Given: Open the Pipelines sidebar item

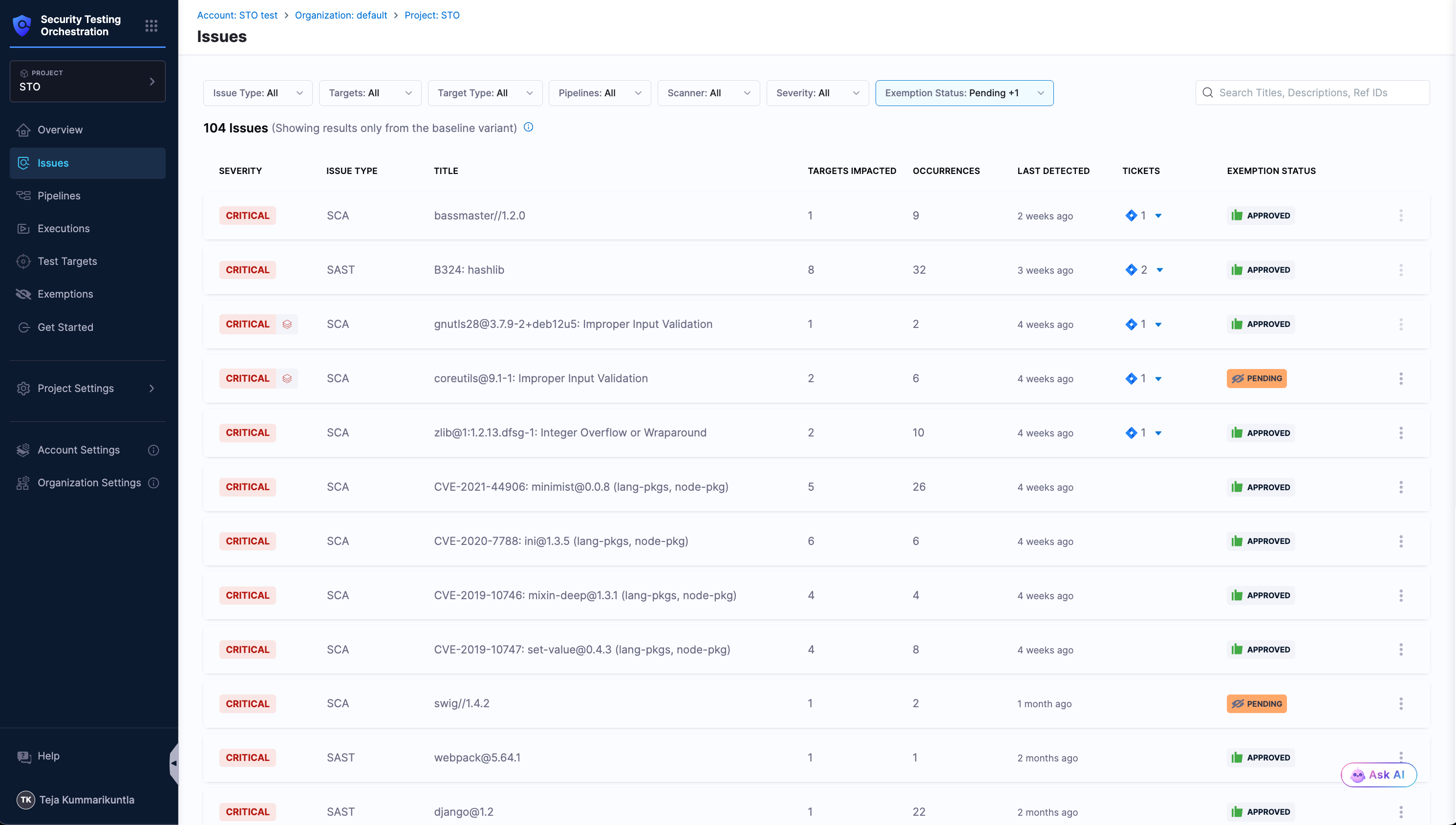Looking at the screenshot, I should [59, 195].
